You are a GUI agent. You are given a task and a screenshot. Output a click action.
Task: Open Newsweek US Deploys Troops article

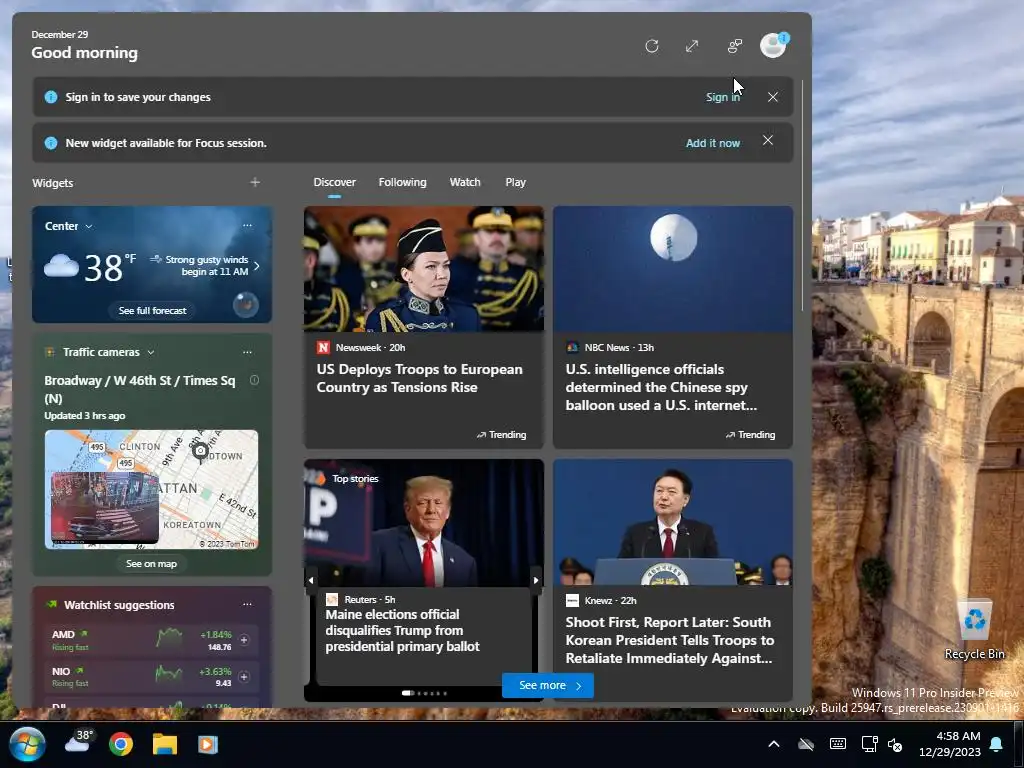click(x=419, y=378)
